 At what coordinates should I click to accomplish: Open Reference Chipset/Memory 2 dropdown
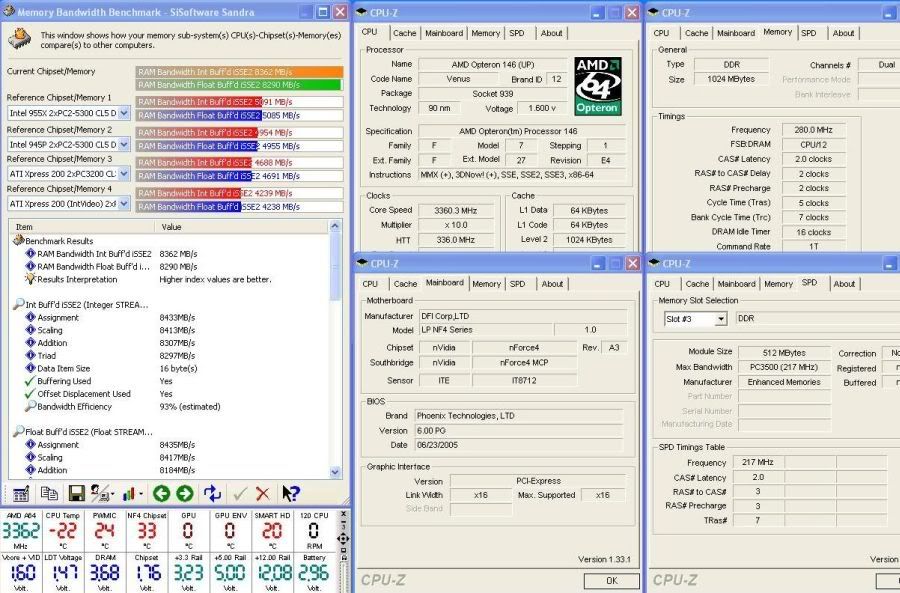point(124,144)
